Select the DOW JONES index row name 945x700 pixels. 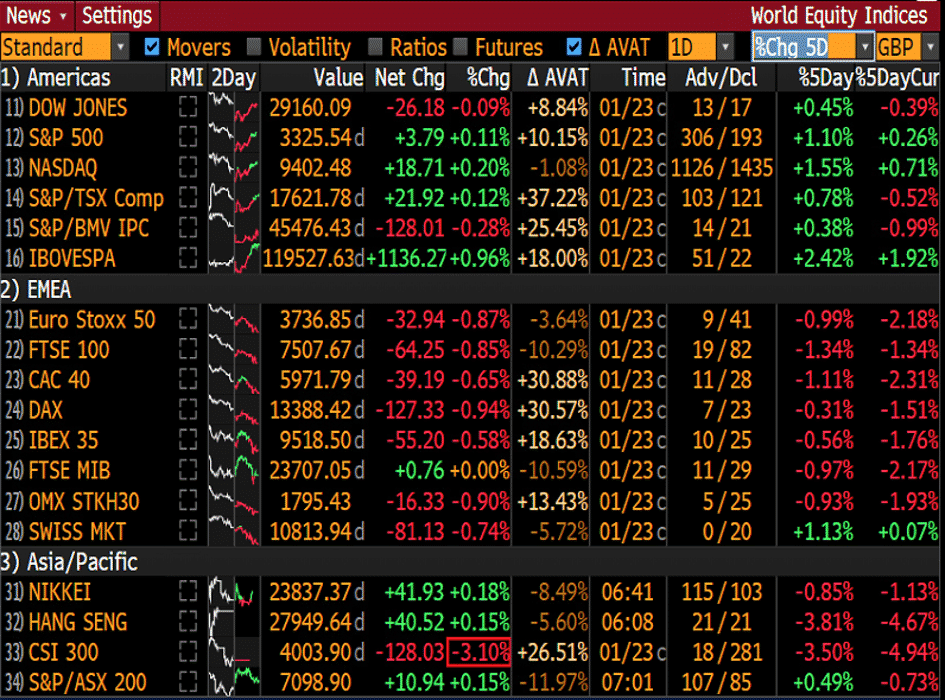click(x=78, y=107)
